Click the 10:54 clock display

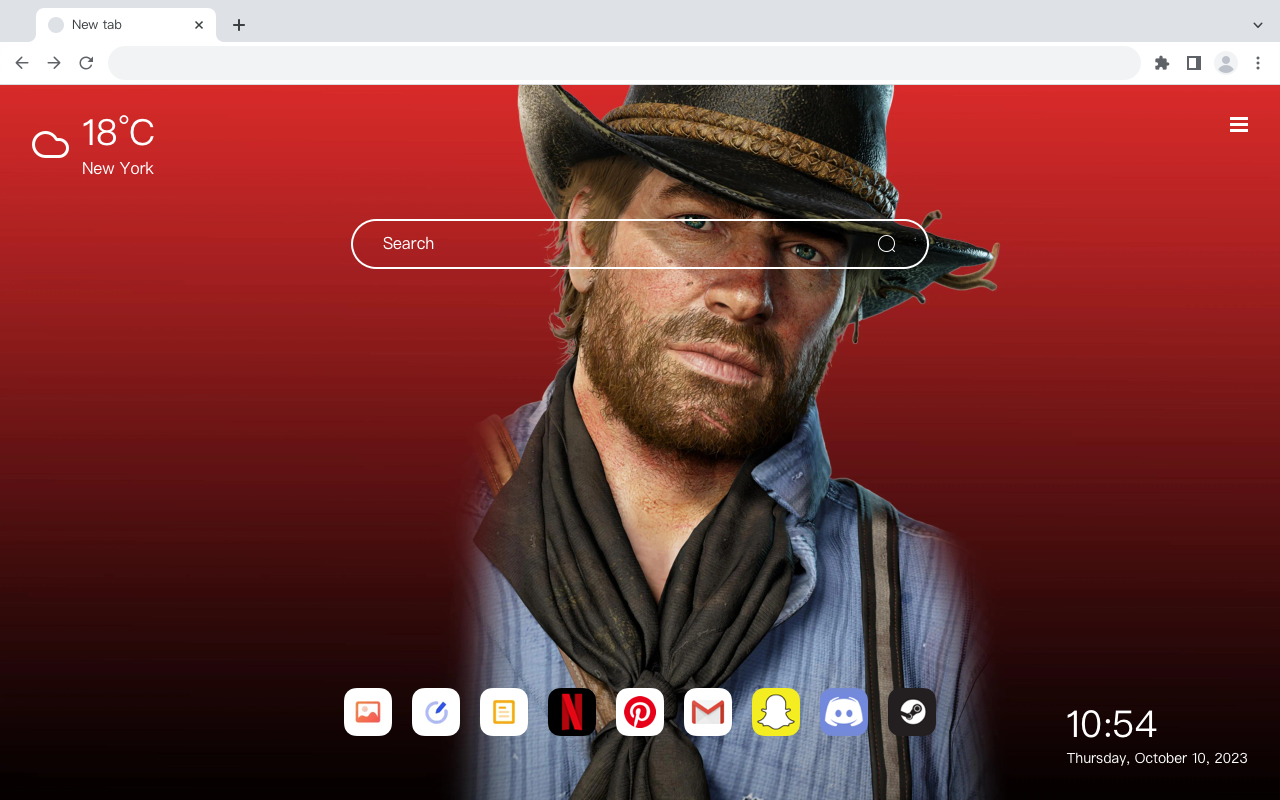click(1112, 724)
